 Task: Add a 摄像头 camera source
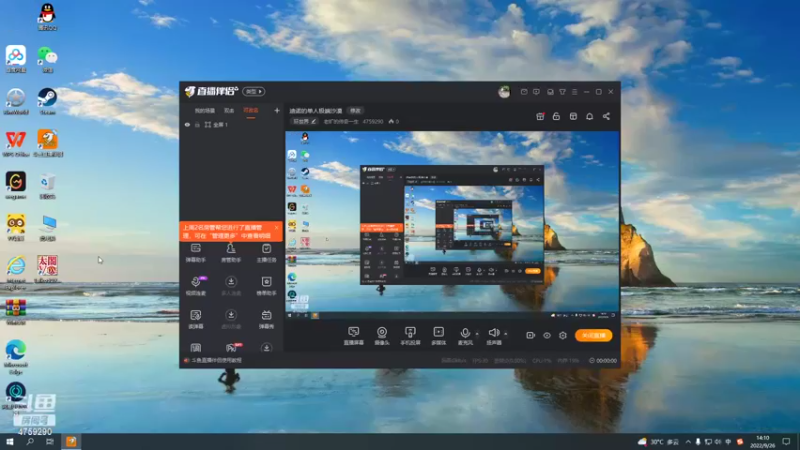pos(382,336)
